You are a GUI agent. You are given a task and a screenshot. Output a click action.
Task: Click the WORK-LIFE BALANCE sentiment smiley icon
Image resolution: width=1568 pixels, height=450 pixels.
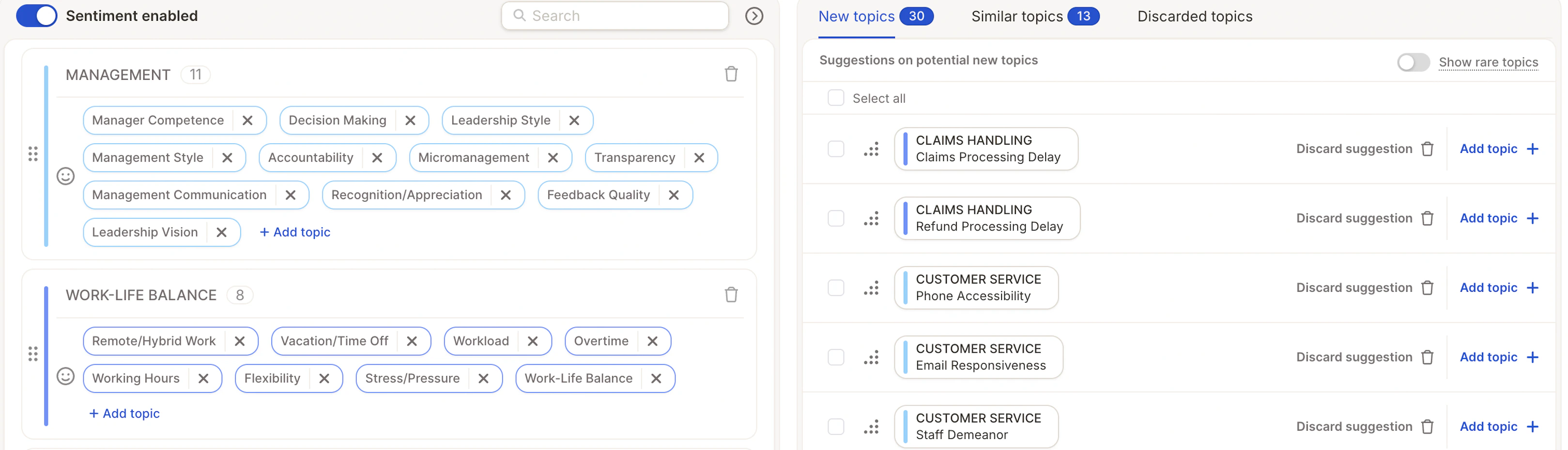(66, 376)
